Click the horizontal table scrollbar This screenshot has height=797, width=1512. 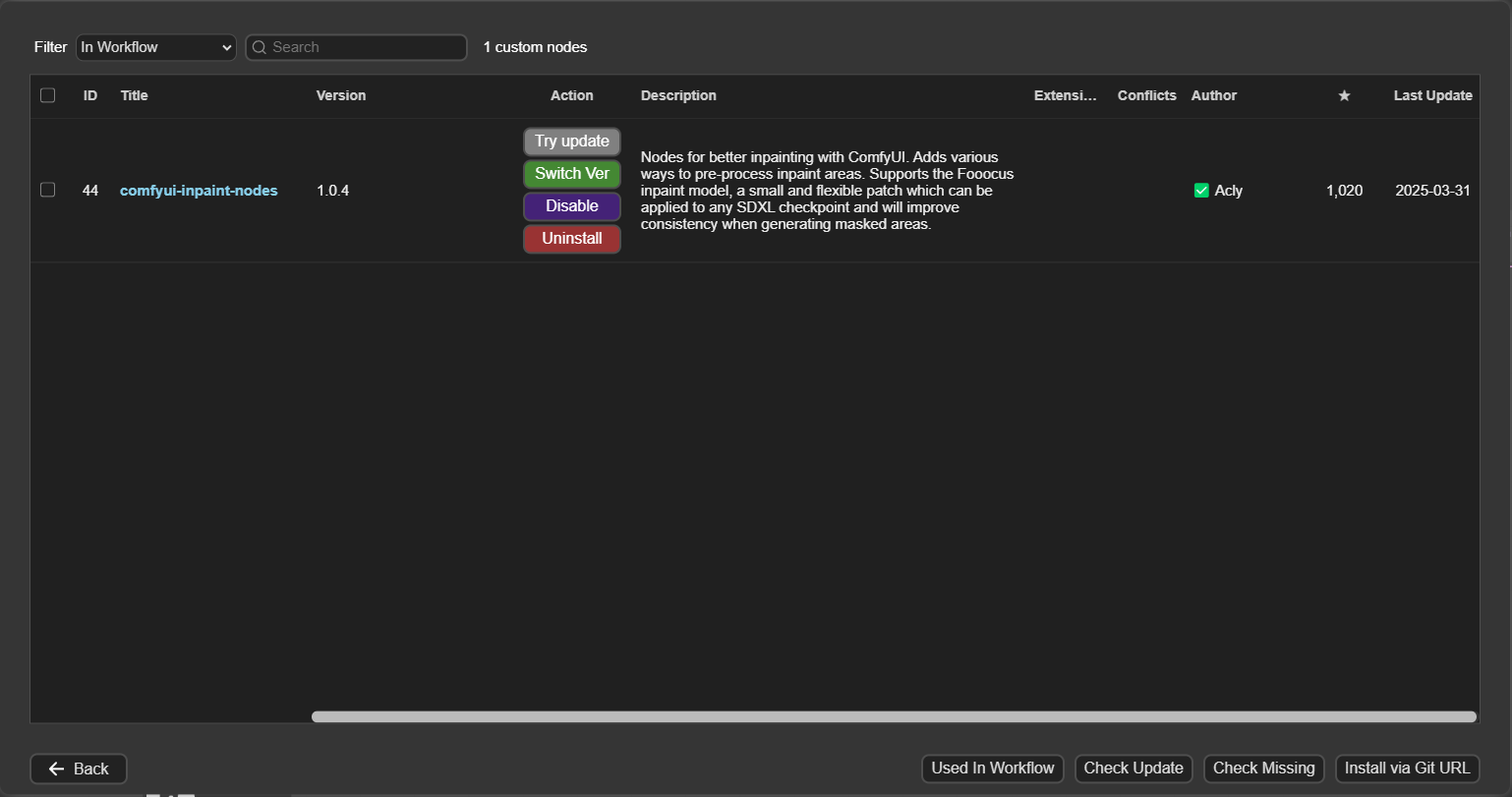pos(893,716)
